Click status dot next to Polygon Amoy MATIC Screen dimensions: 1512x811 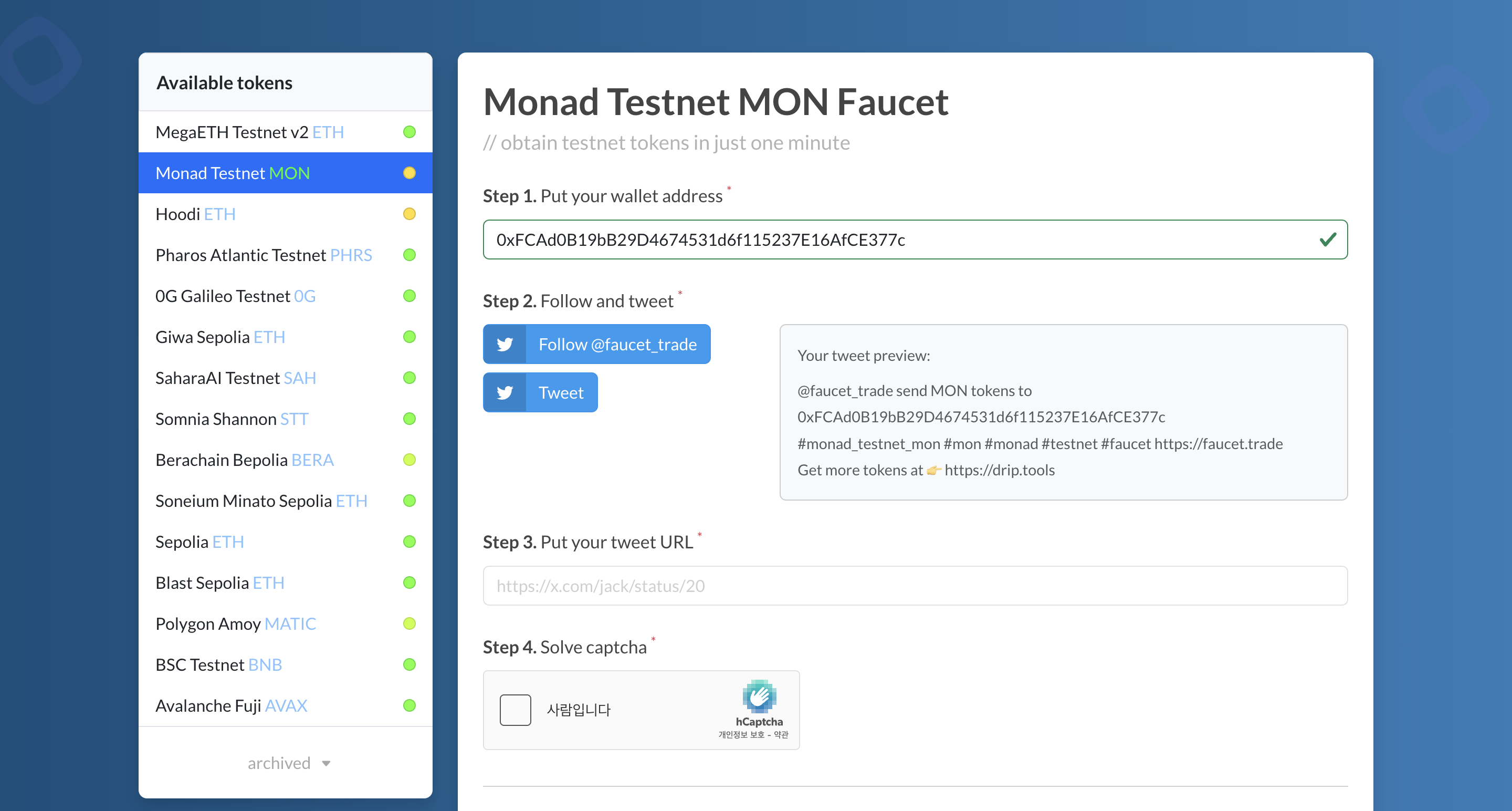(409, 623)
